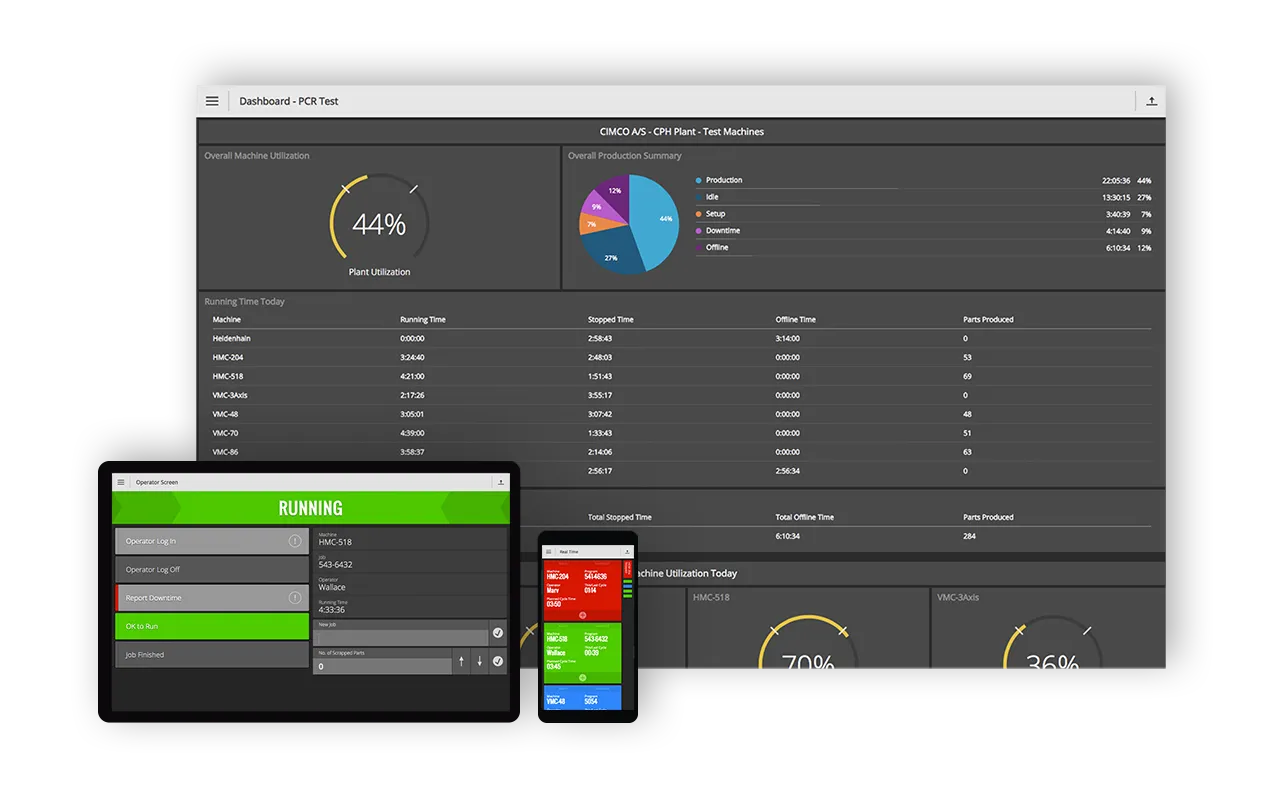The image size is (1272, 798).
Task: Click the alert icon on Operator Log In
Action: pos(295,540)
